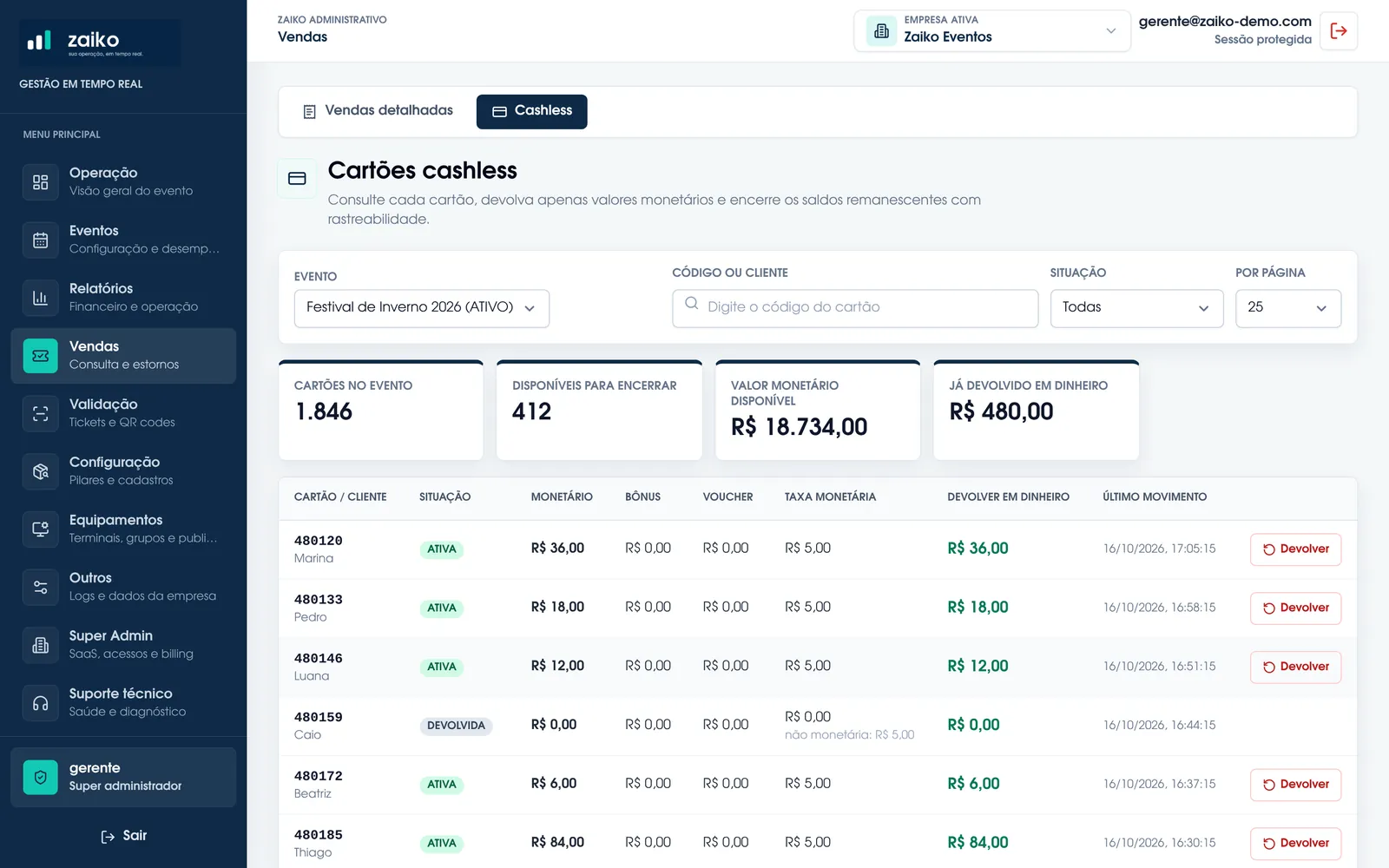Open the Por Página dropdown showing 25
Viewport: 1389px width, 868px height.
[1288, 308]
